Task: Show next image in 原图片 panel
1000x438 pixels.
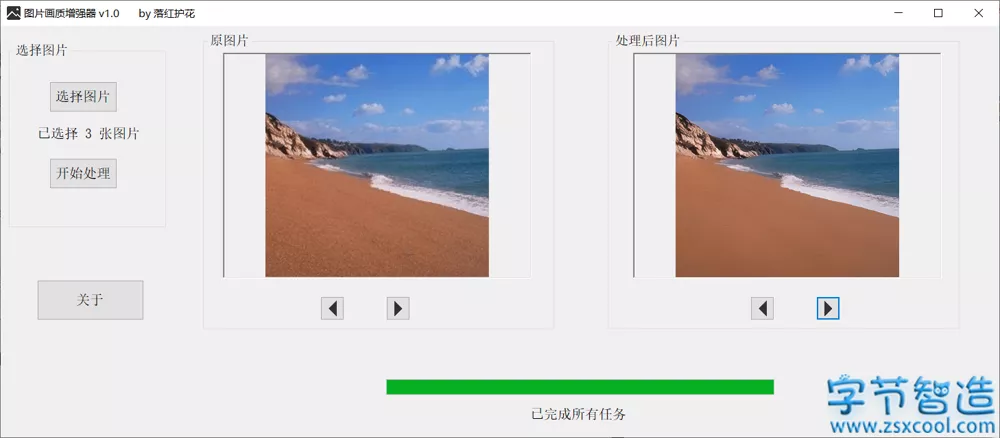Action: (x=398, y=309)
